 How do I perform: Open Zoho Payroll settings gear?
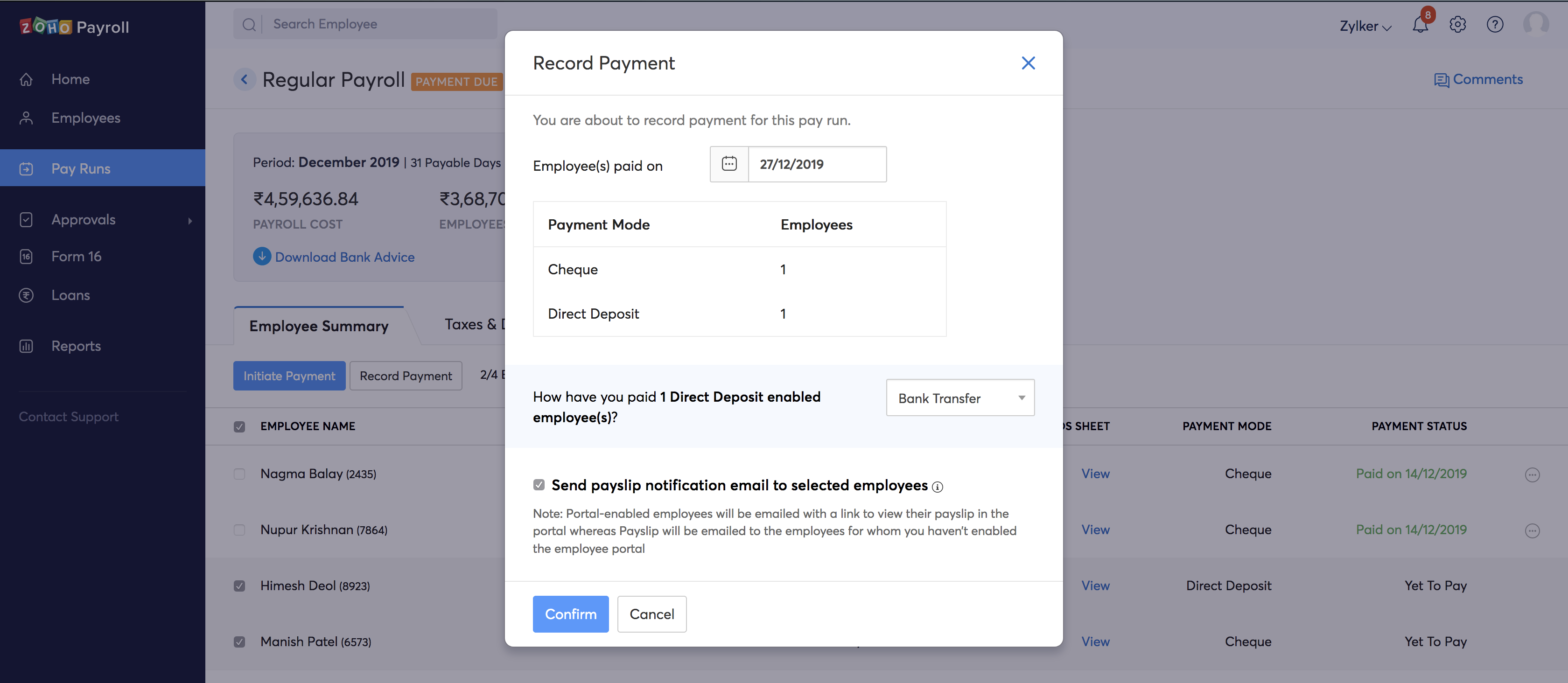(x=1458, y=25)
